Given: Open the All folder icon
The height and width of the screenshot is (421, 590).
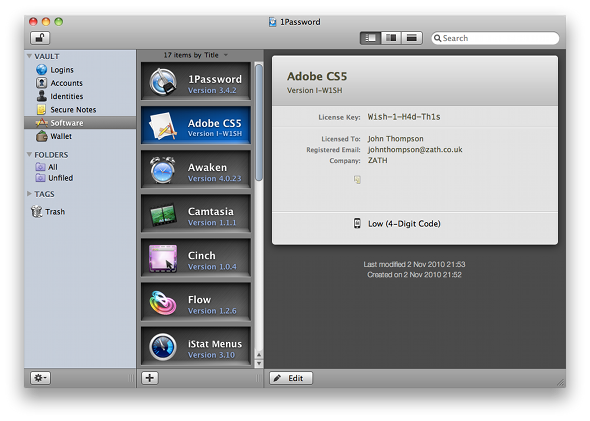Looking at the screenshot, I should coord(40,167).
